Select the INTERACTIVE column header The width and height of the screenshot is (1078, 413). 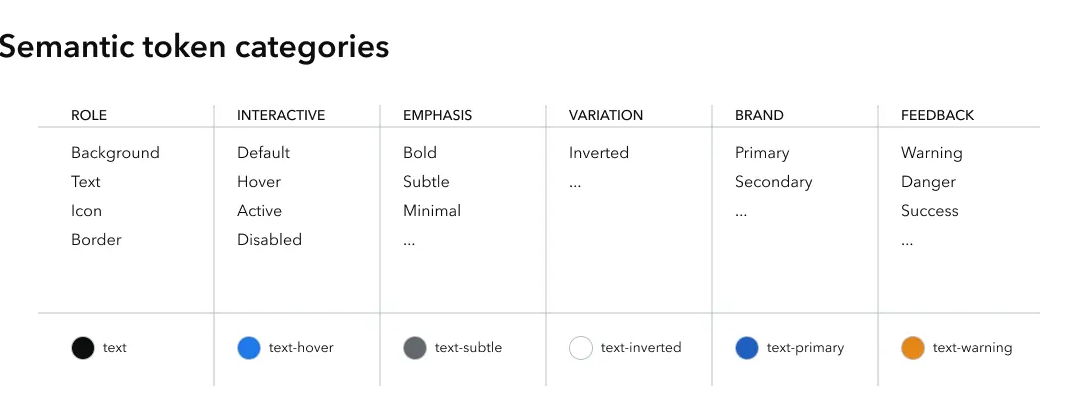(281, 115)
